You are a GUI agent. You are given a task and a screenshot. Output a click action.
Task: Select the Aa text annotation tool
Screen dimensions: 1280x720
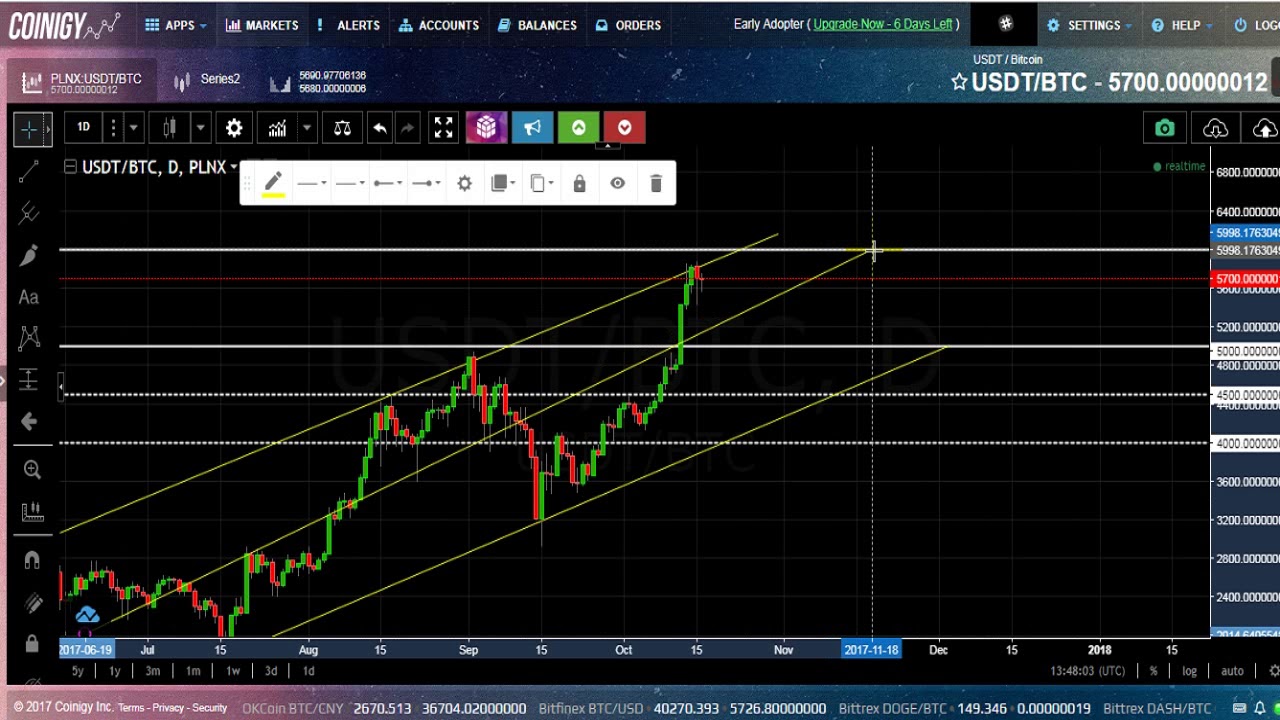pos(28,297)
